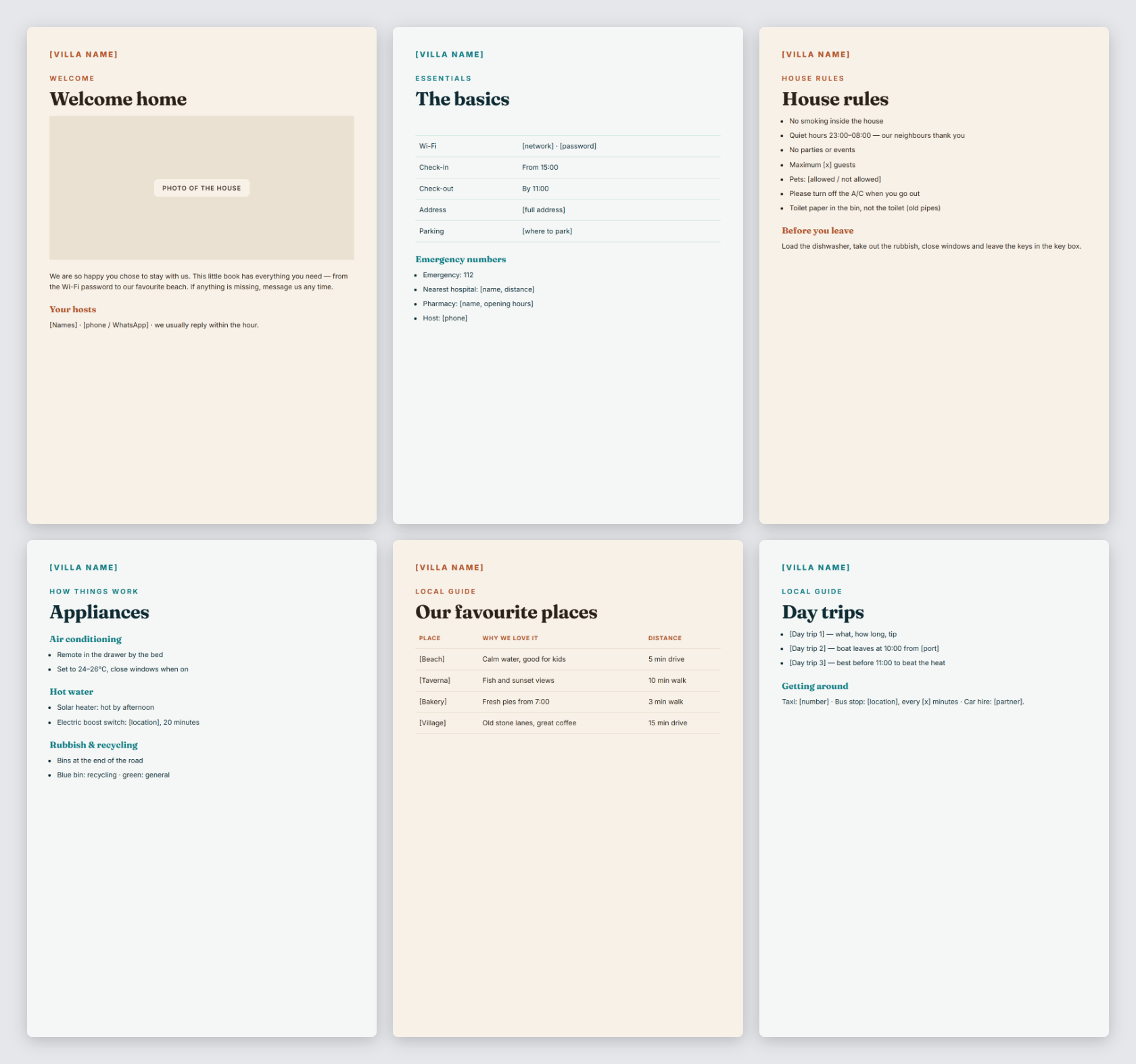
Task: Select the 'From 15:00' table cell
Action: (540, 168)
